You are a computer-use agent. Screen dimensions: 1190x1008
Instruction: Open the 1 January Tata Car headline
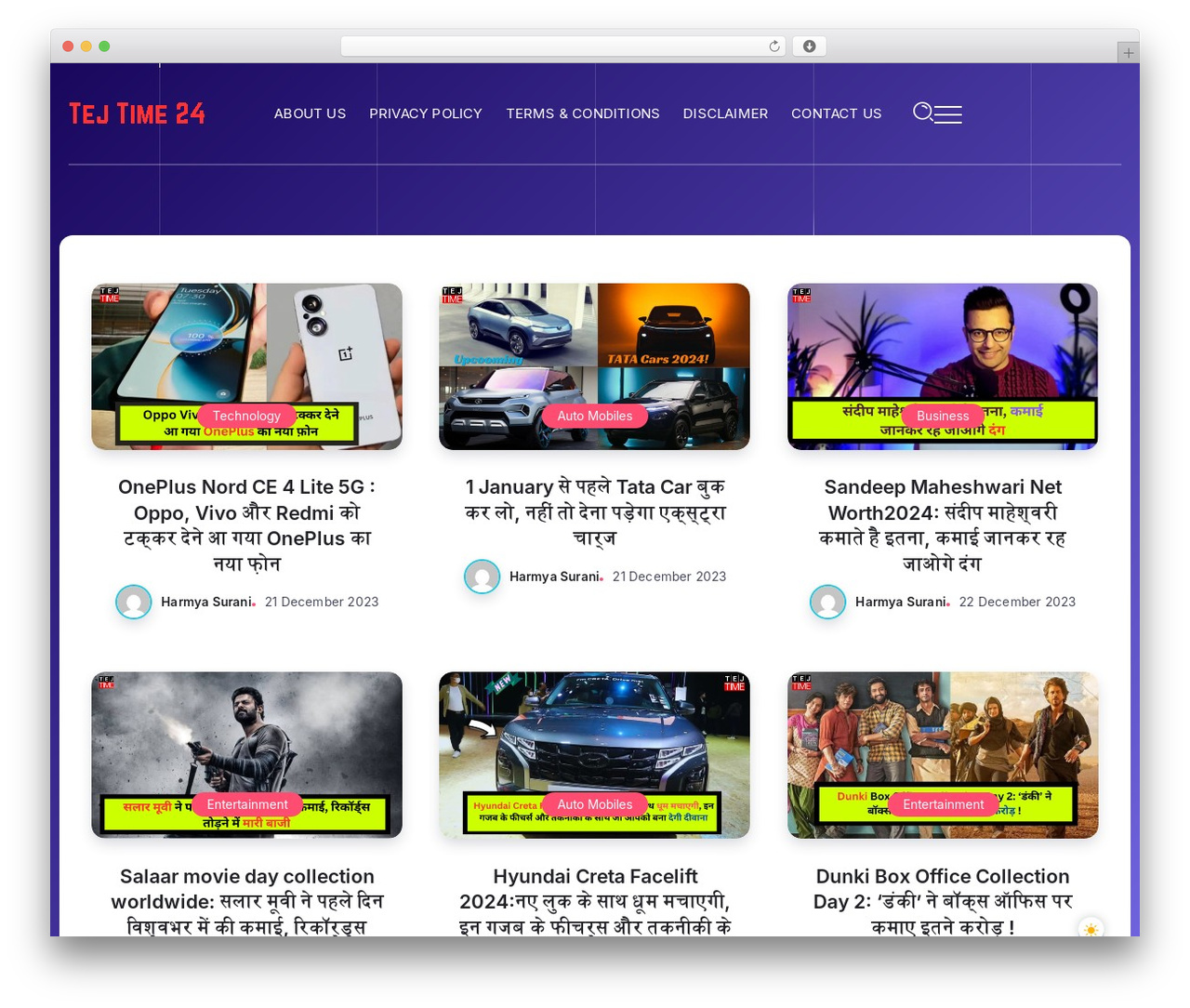(595, 512)
